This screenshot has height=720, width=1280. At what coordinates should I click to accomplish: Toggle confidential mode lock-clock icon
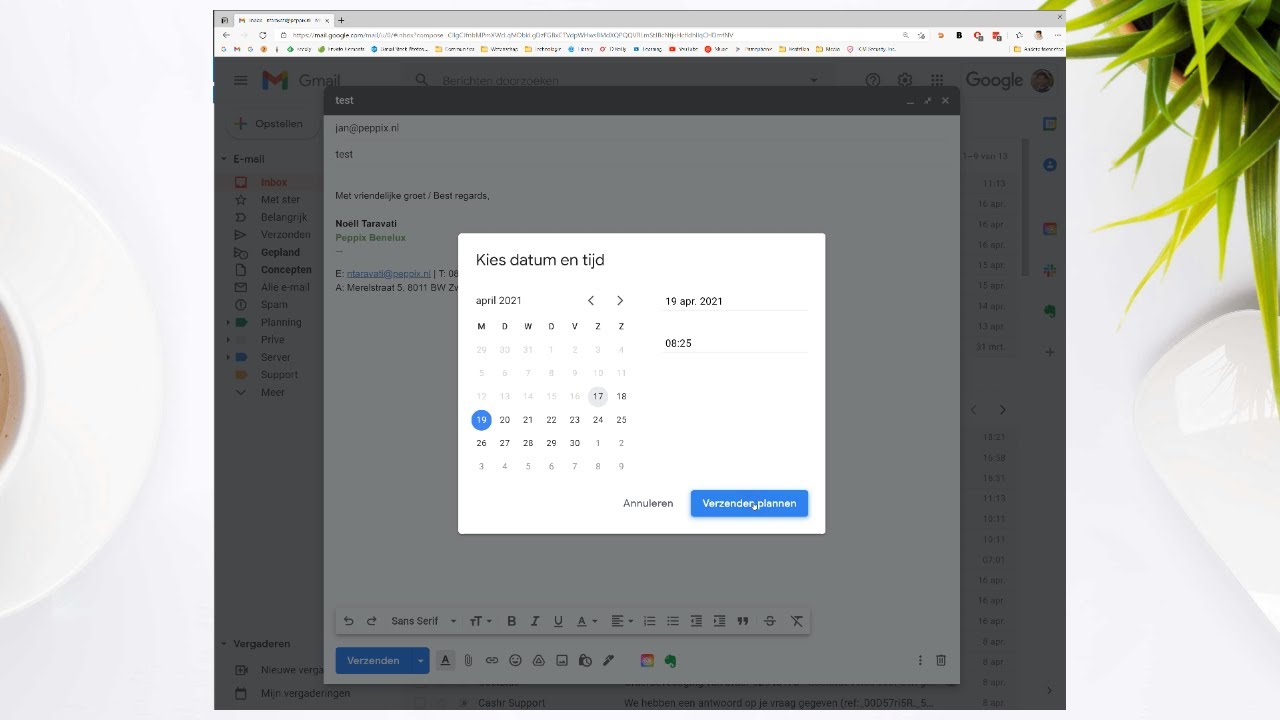(x=585, y=660)
